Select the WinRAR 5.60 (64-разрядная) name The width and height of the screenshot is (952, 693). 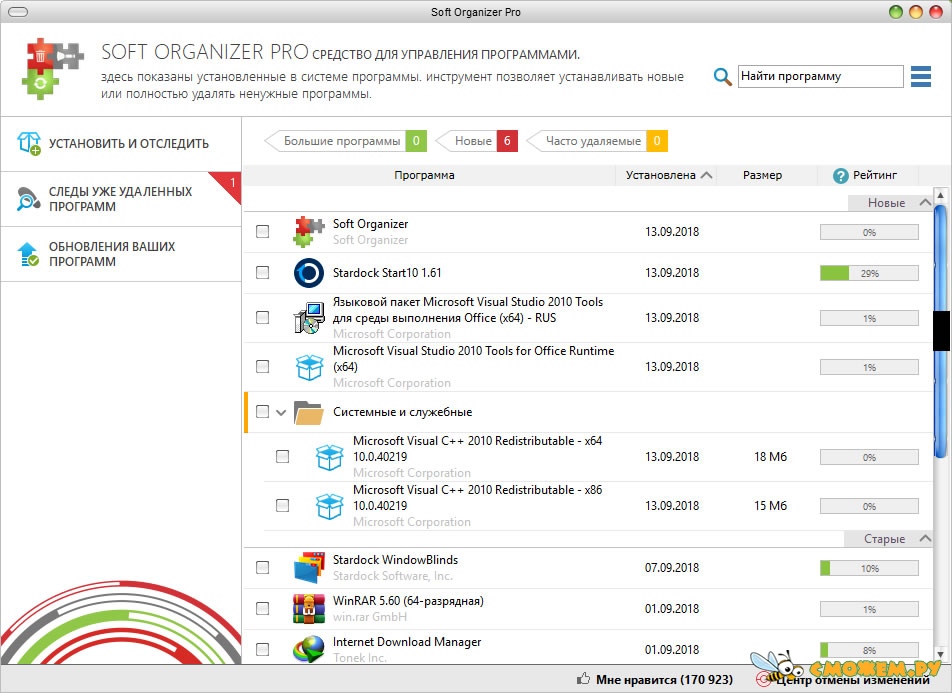coord(408,601)
